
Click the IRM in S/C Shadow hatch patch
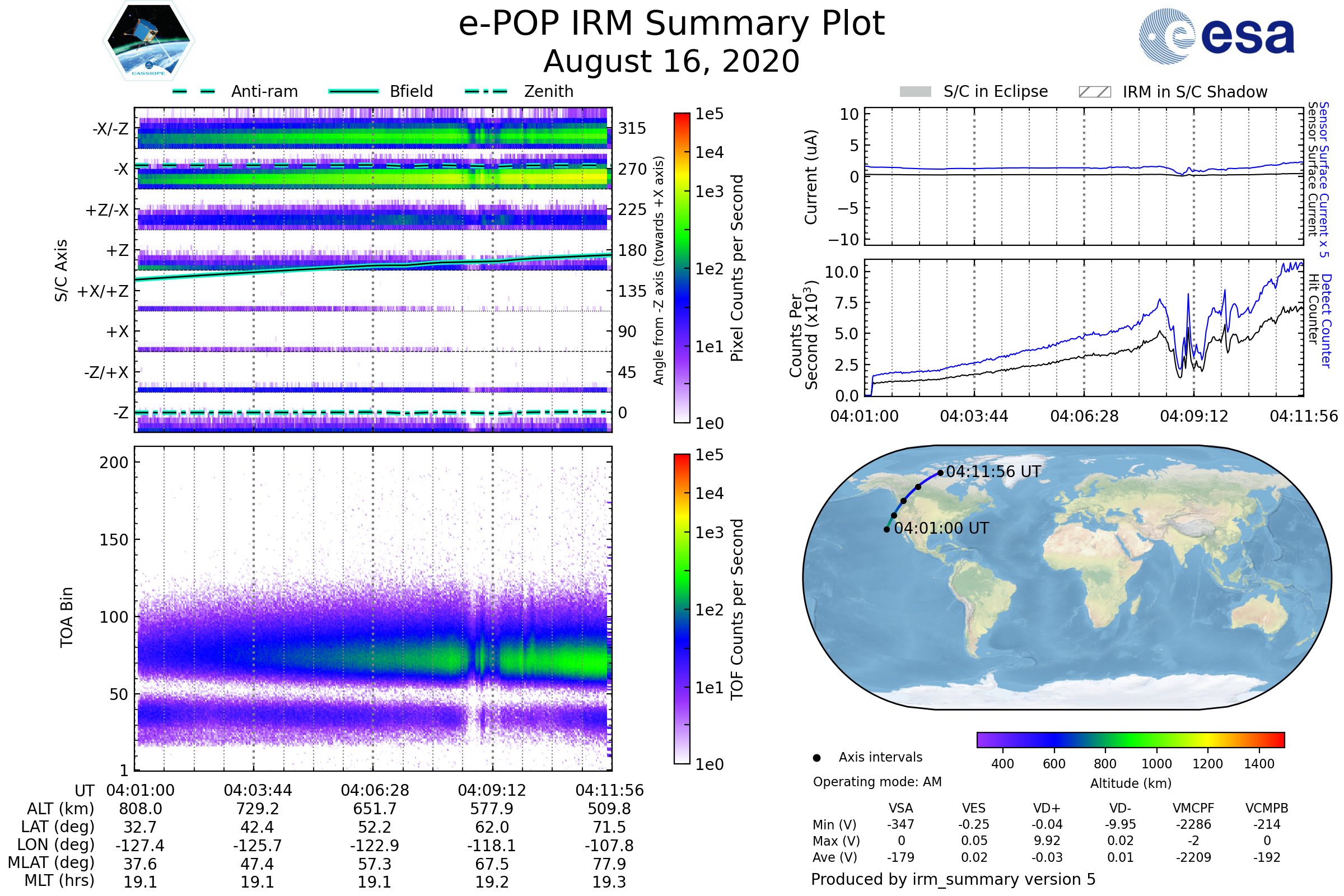point(1094,92)
